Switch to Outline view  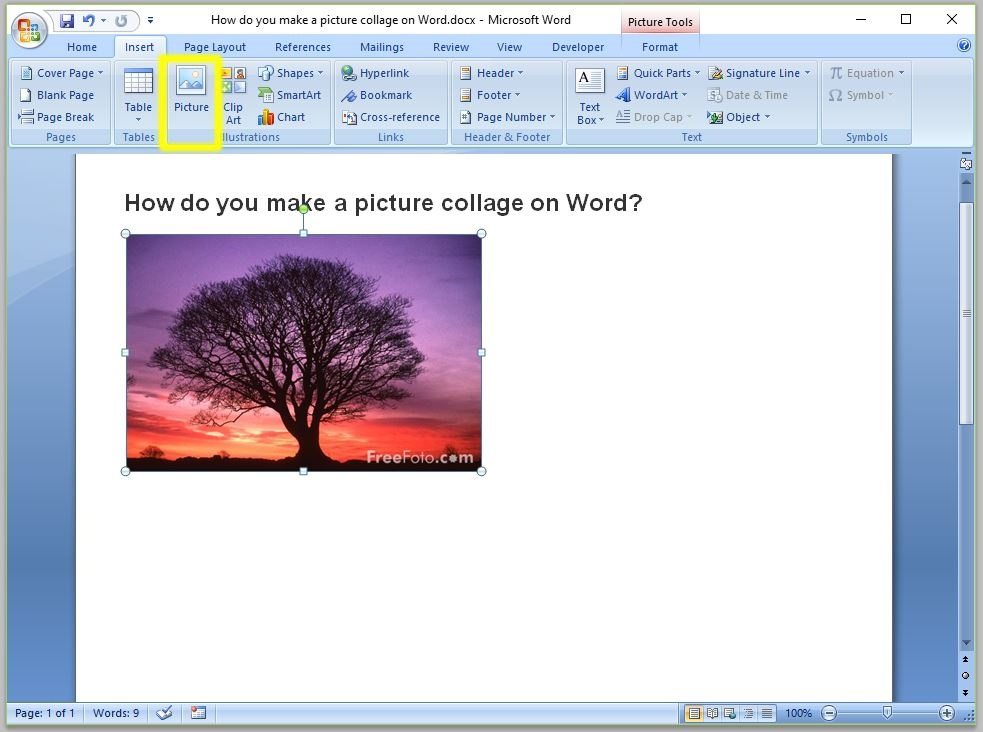tap(749, 713)
